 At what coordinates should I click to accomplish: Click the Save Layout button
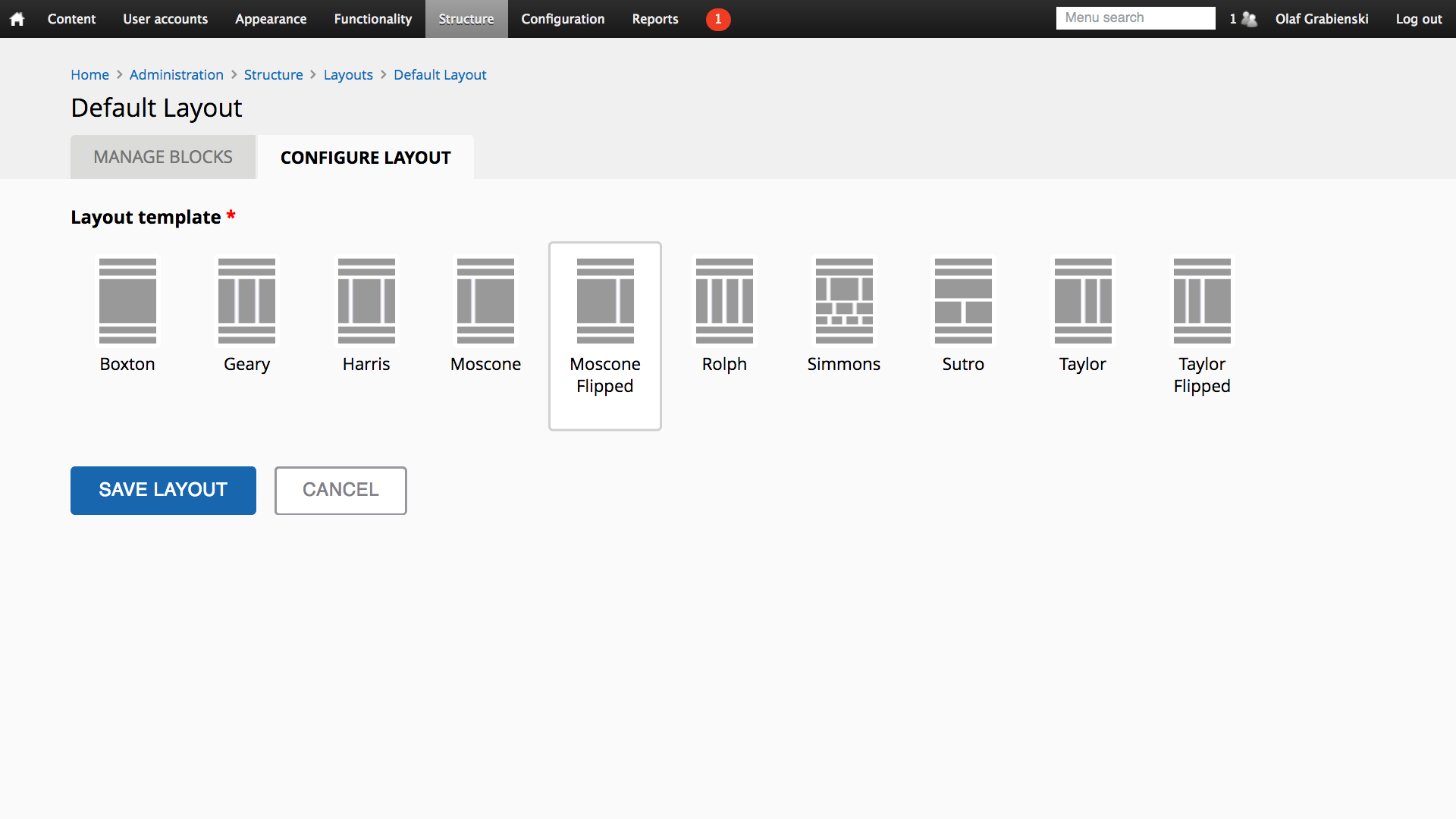coord(163,490)
